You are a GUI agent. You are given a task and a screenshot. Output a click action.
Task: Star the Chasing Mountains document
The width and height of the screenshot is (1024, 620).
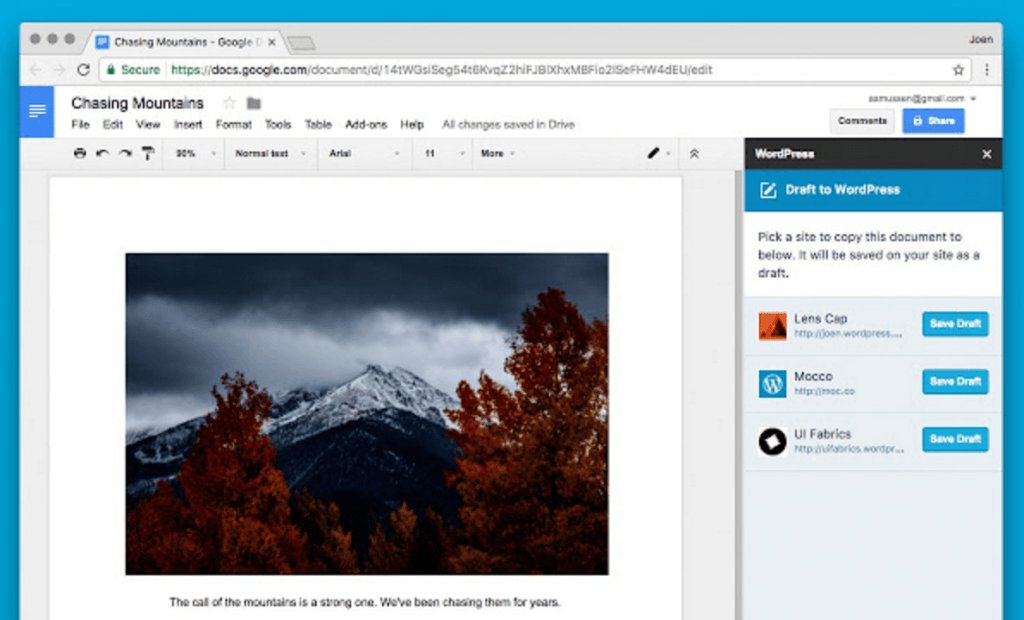click(228, 102)
